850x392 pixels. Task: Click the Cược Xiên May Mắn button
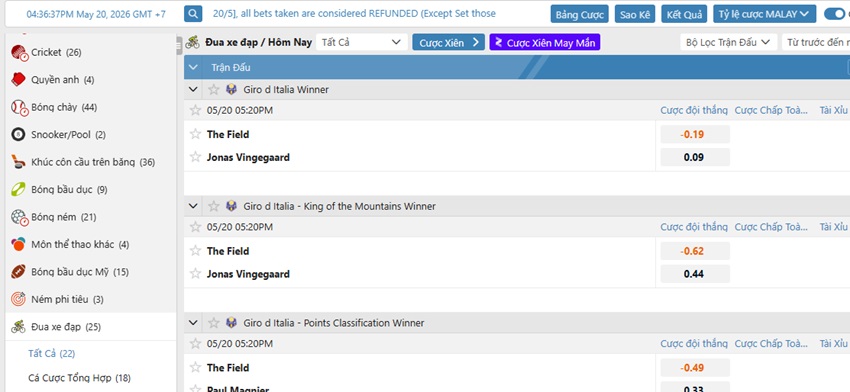tap(545, 42)
